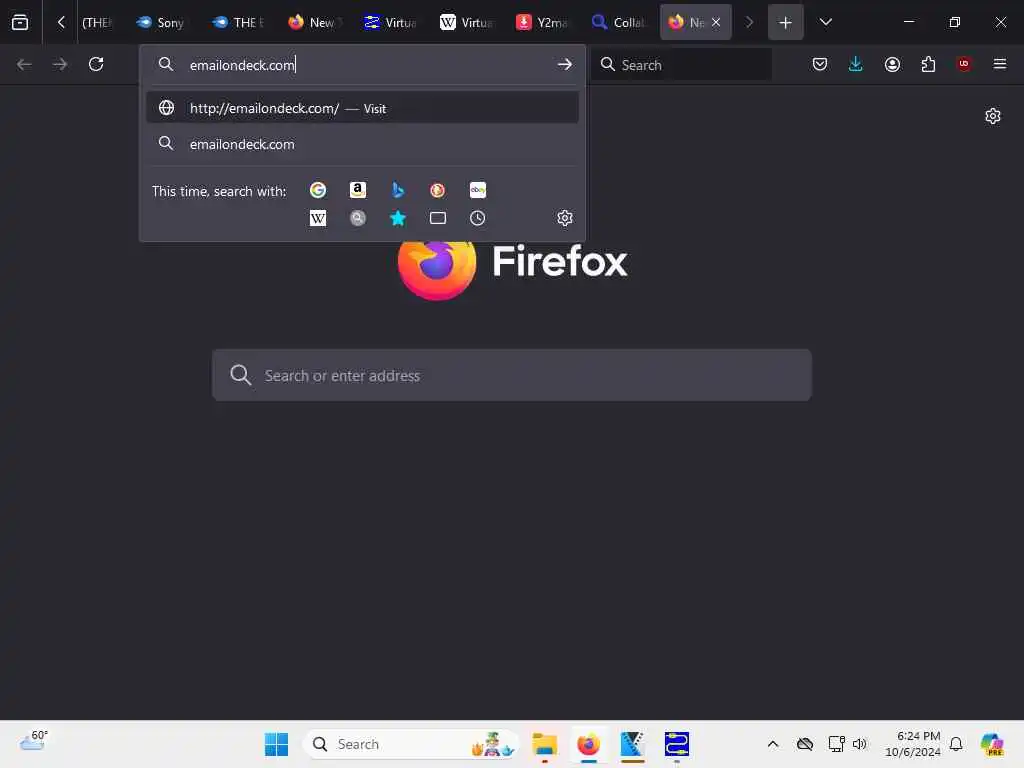Open the uBlock Origin extension
1024x768 pixels.
tap(964, 64)
